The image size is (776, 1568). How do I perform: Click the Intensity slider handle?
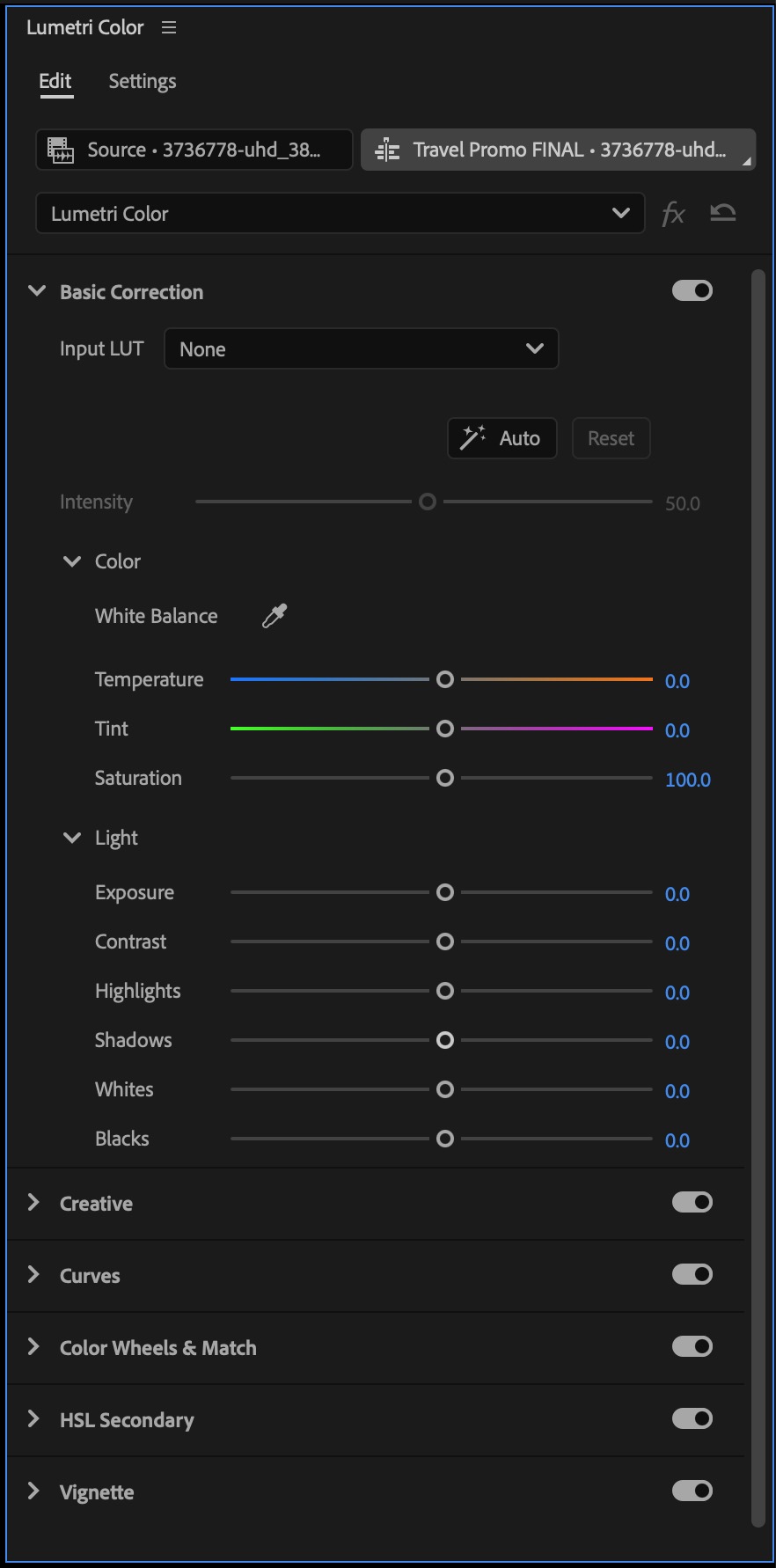click(428, 502)
